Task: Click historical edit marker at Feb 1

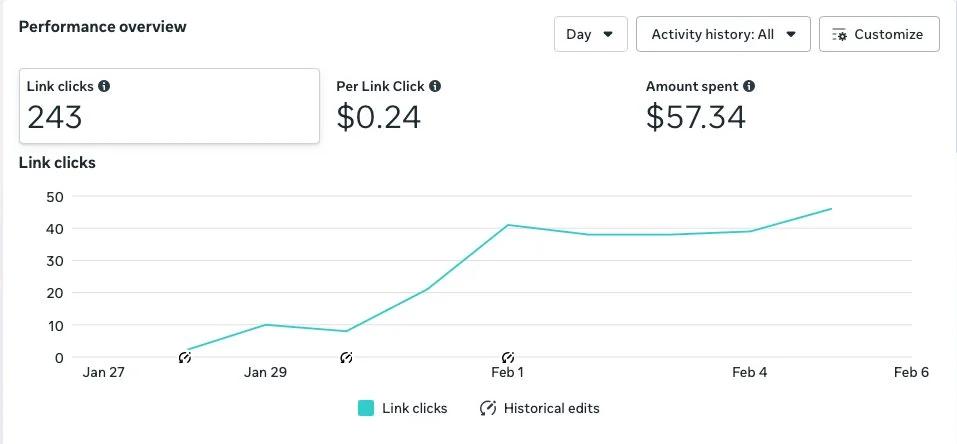Action: 508,357
